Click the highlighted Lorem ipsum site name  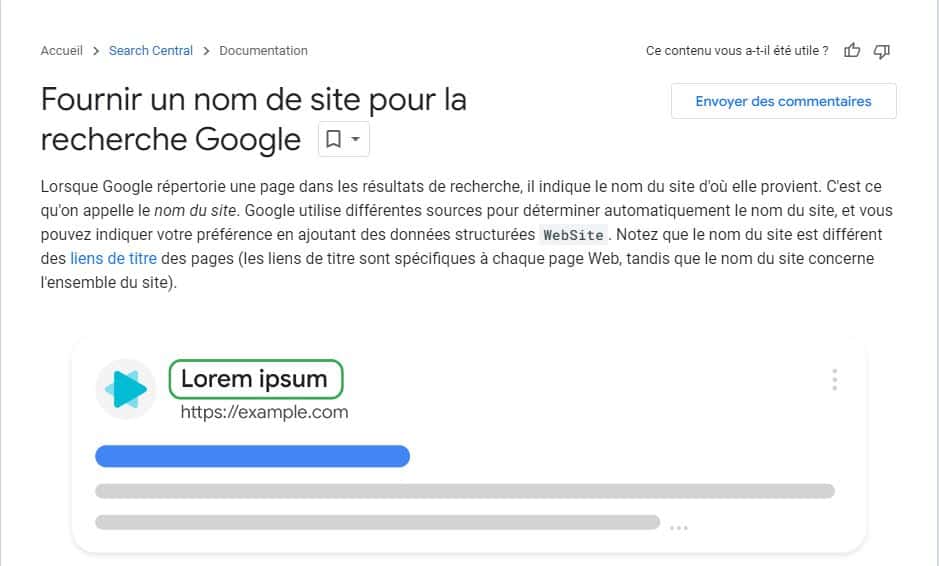[255, 380]
